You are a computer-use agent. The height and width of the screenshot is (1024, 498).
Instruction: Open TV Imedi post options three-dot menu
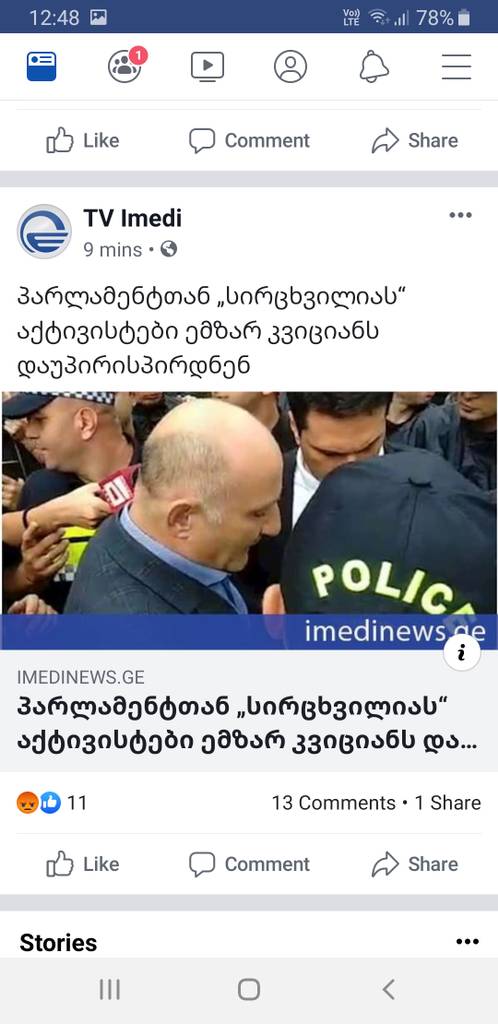coord(460,216)
